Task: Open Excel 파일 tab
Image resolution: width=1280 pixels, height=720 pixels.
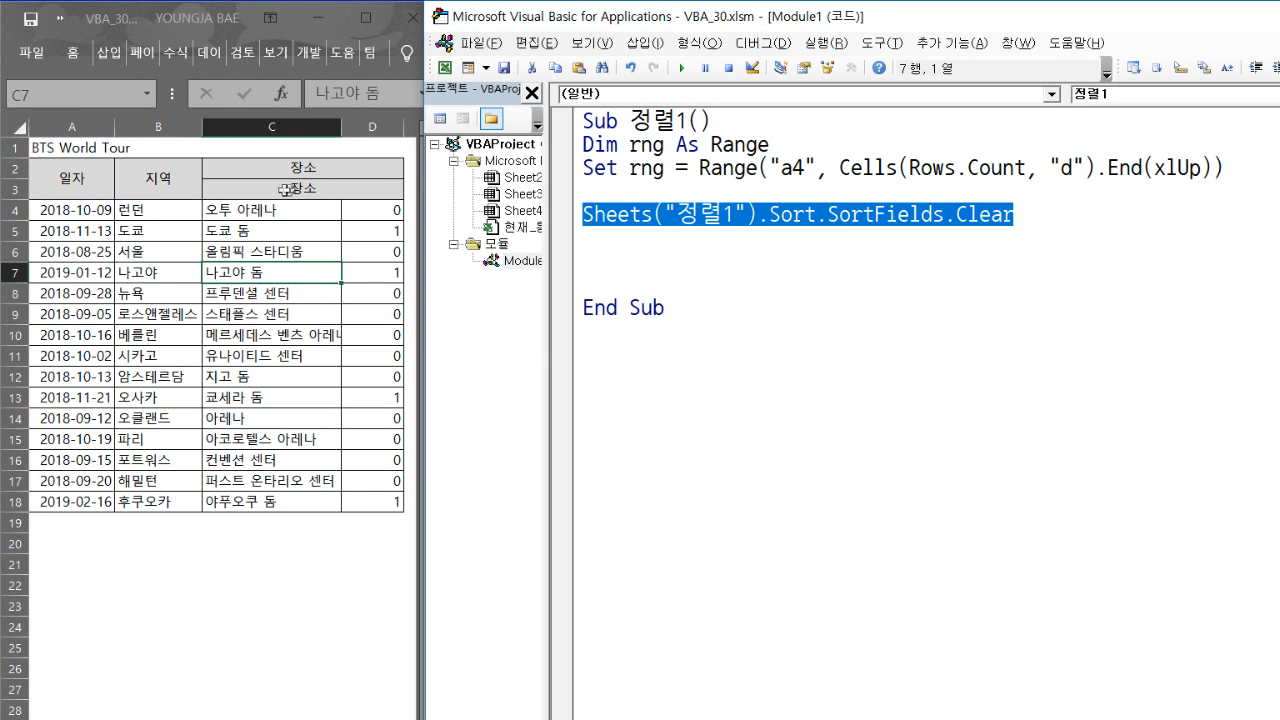Action: 31,53
